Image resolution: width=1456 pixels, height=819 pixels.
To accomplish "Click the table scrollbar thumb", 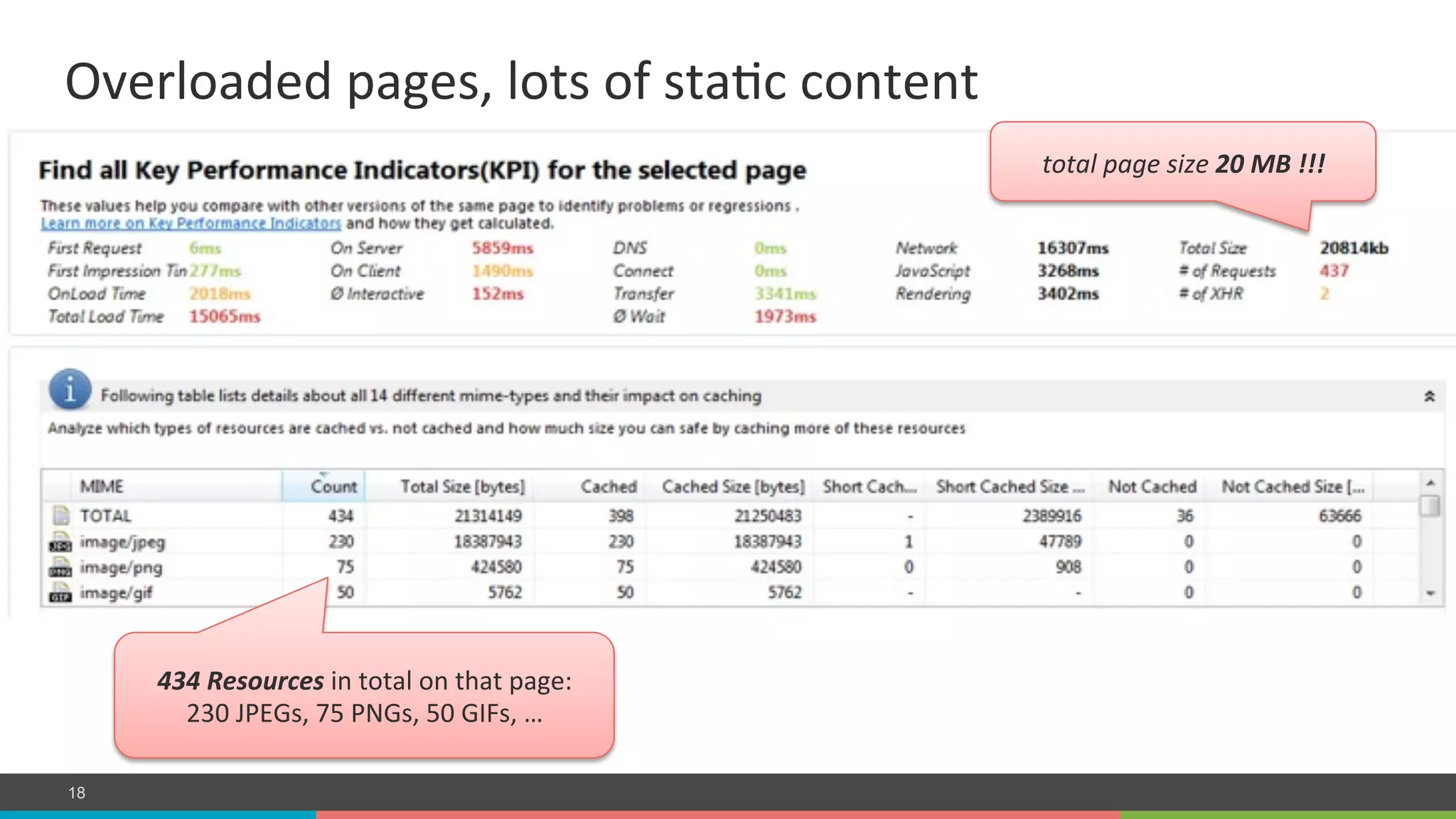I will 1430,505.
